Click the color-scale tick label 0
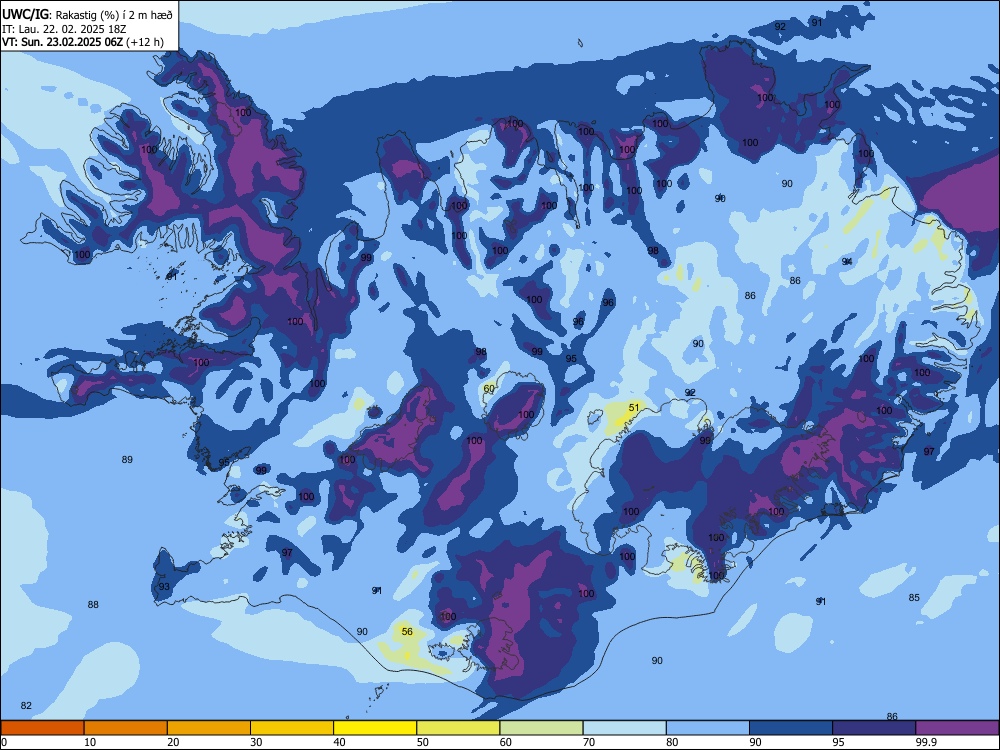This screenshot has width=1000, height=750. pos(4,742)
